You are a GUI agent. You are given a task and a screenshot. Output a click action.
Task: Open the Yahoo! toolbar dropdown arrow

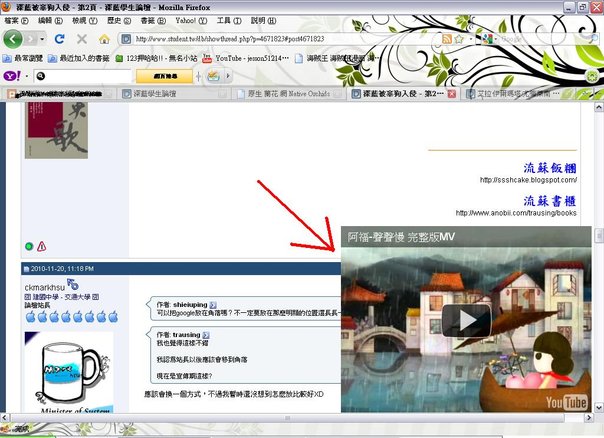coord(27,76)
